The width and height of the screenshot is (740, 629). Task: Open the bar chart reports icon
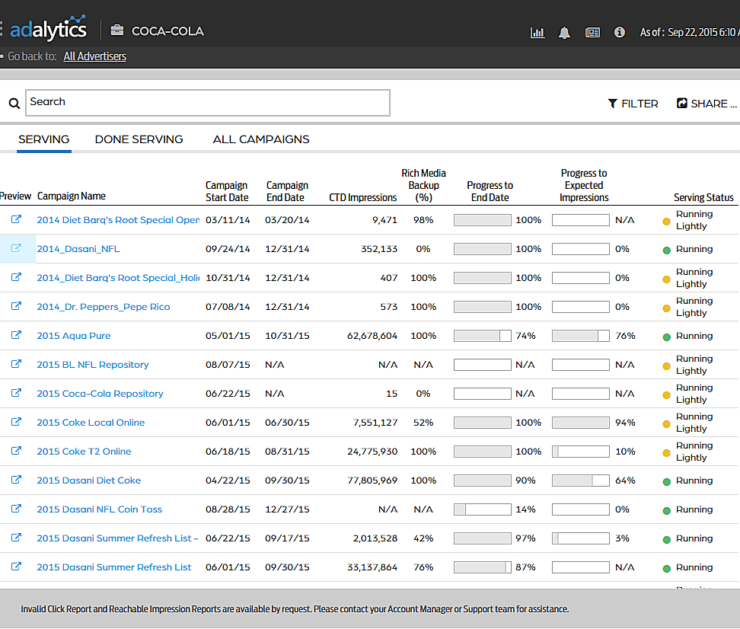coord(537,33)
